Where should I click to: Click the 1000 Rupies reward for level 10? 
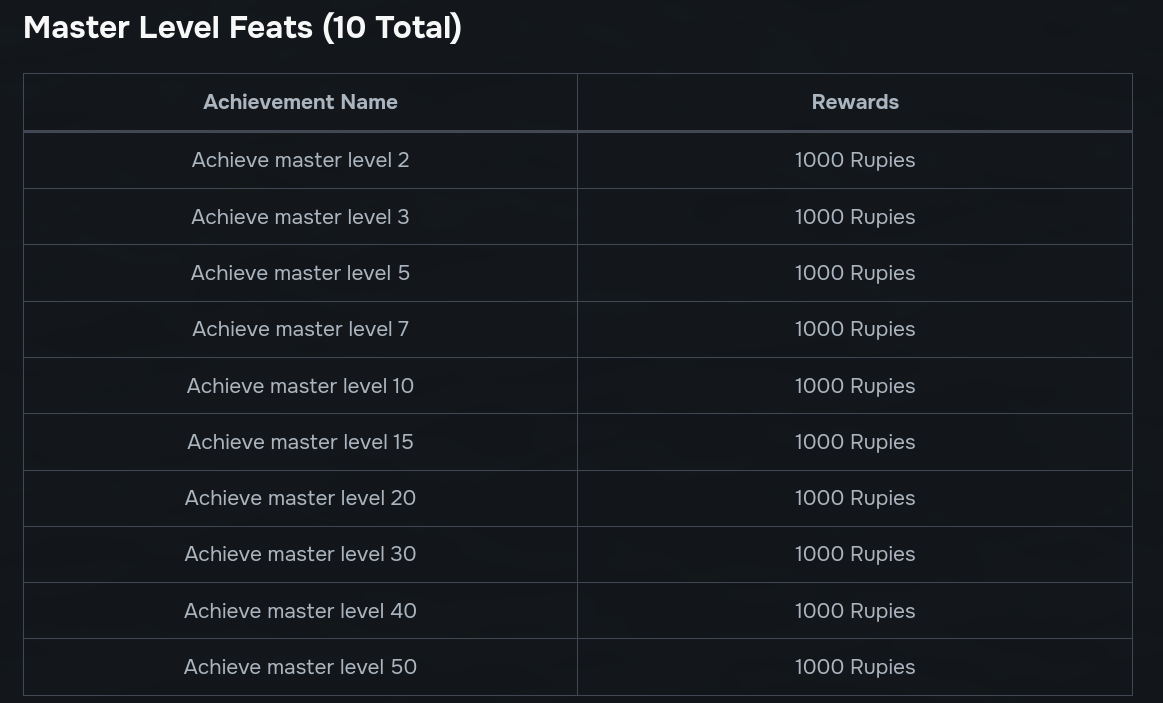pos(854,386)
